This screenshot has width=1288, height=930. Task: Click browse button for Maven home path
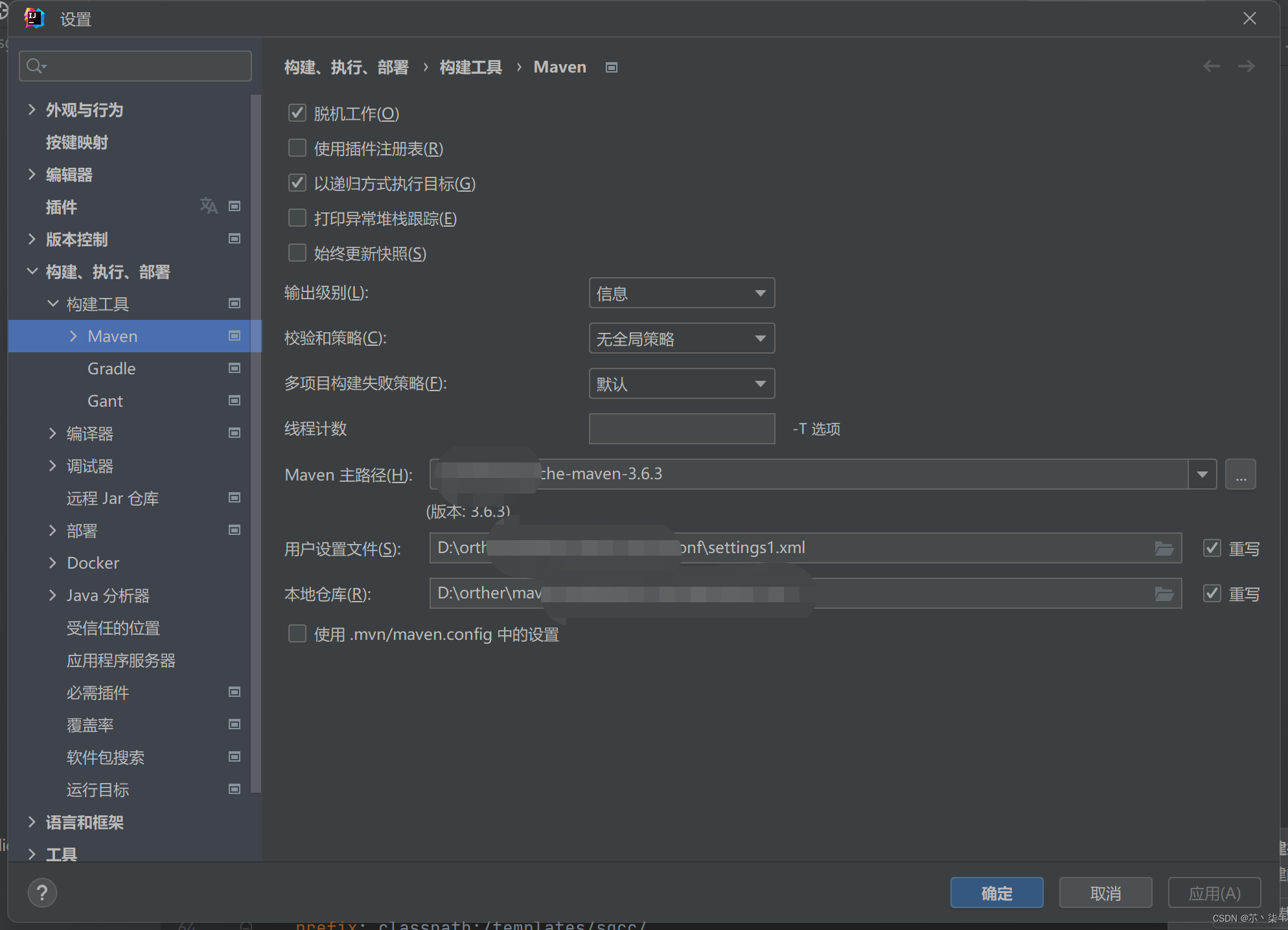1240,475
